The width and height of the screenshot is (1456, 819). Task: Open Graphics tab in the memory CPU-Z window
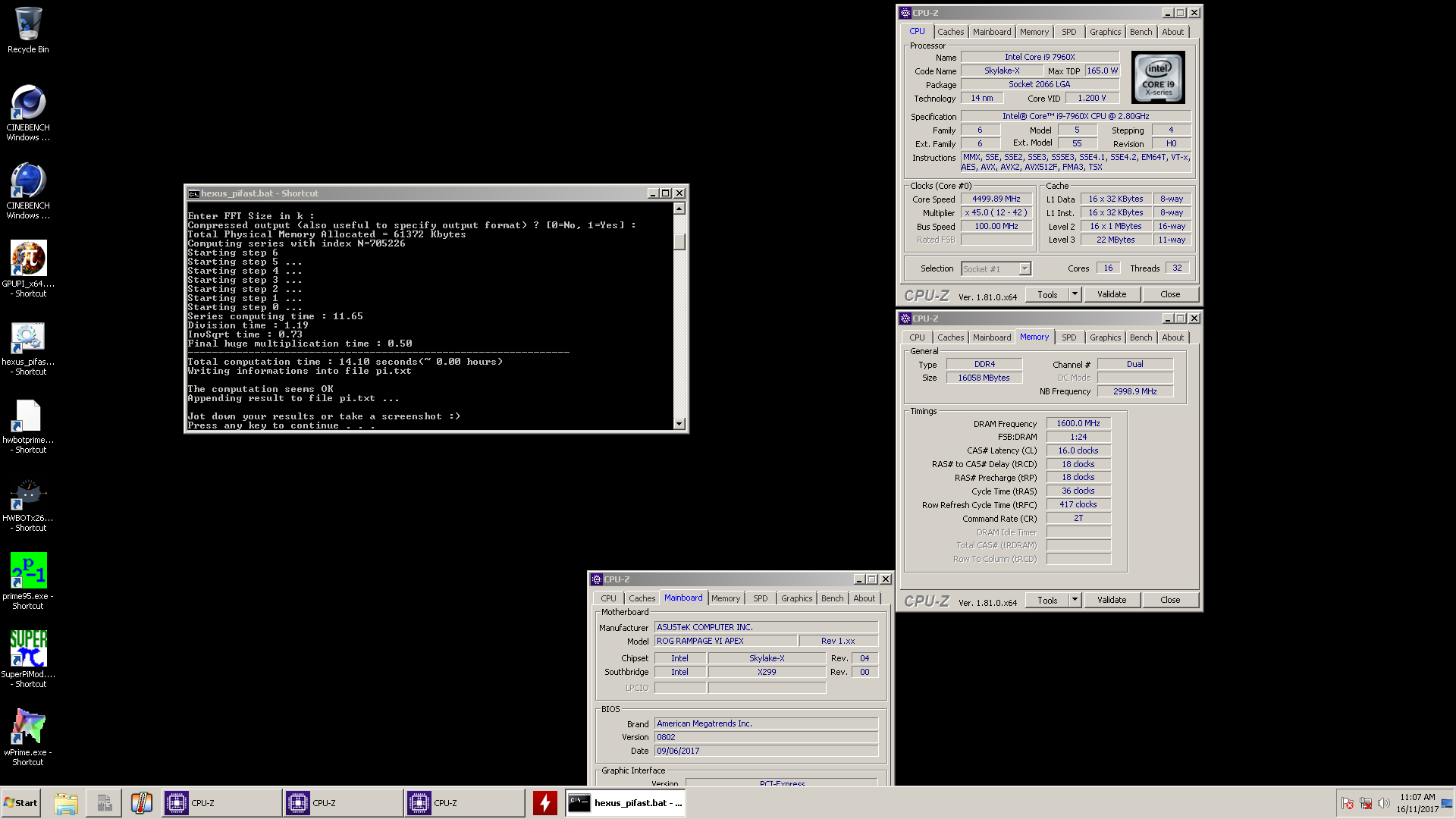(x=1105, y=337)
